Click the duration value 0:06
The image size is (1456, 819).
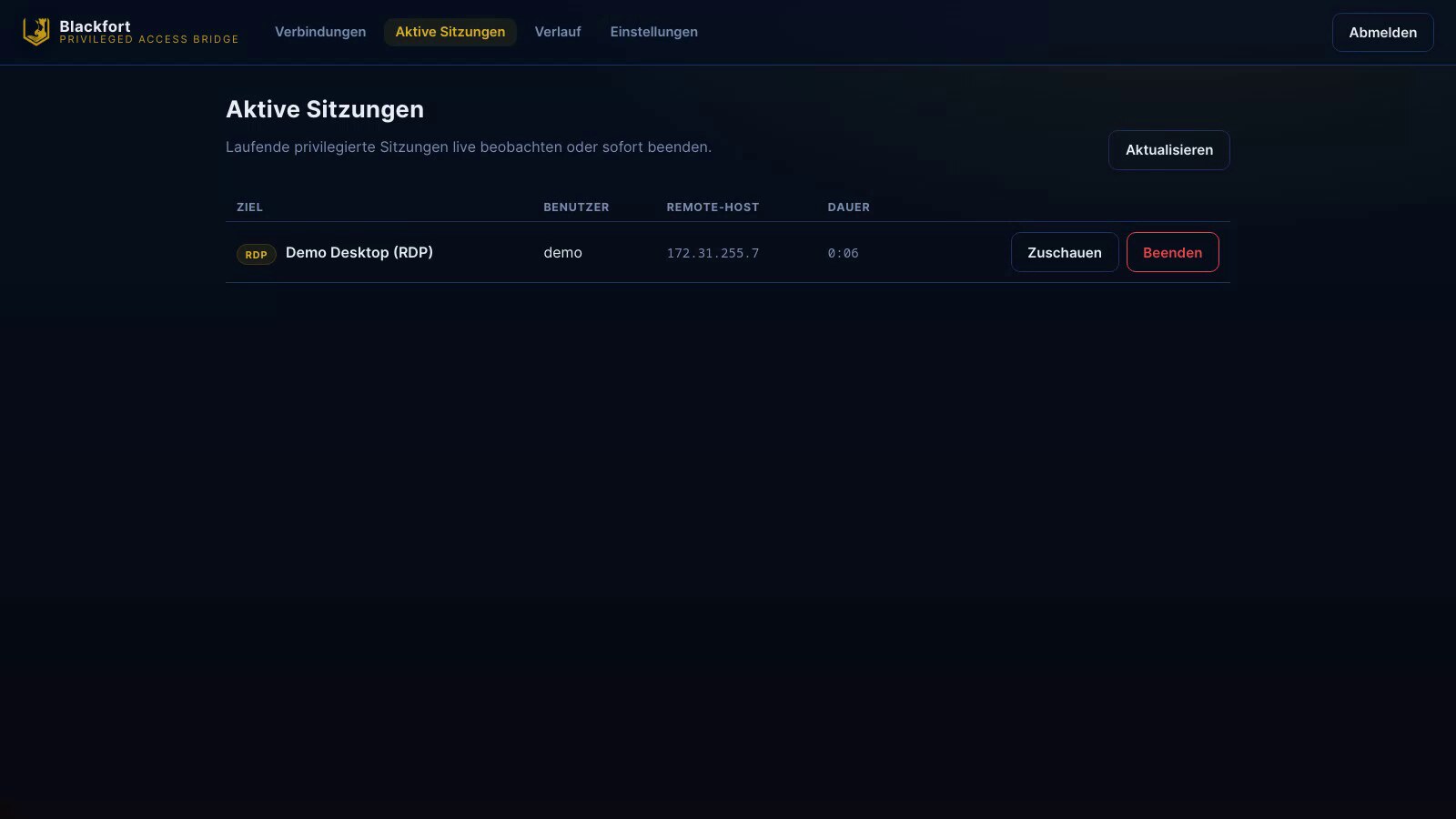click(844, 253)
